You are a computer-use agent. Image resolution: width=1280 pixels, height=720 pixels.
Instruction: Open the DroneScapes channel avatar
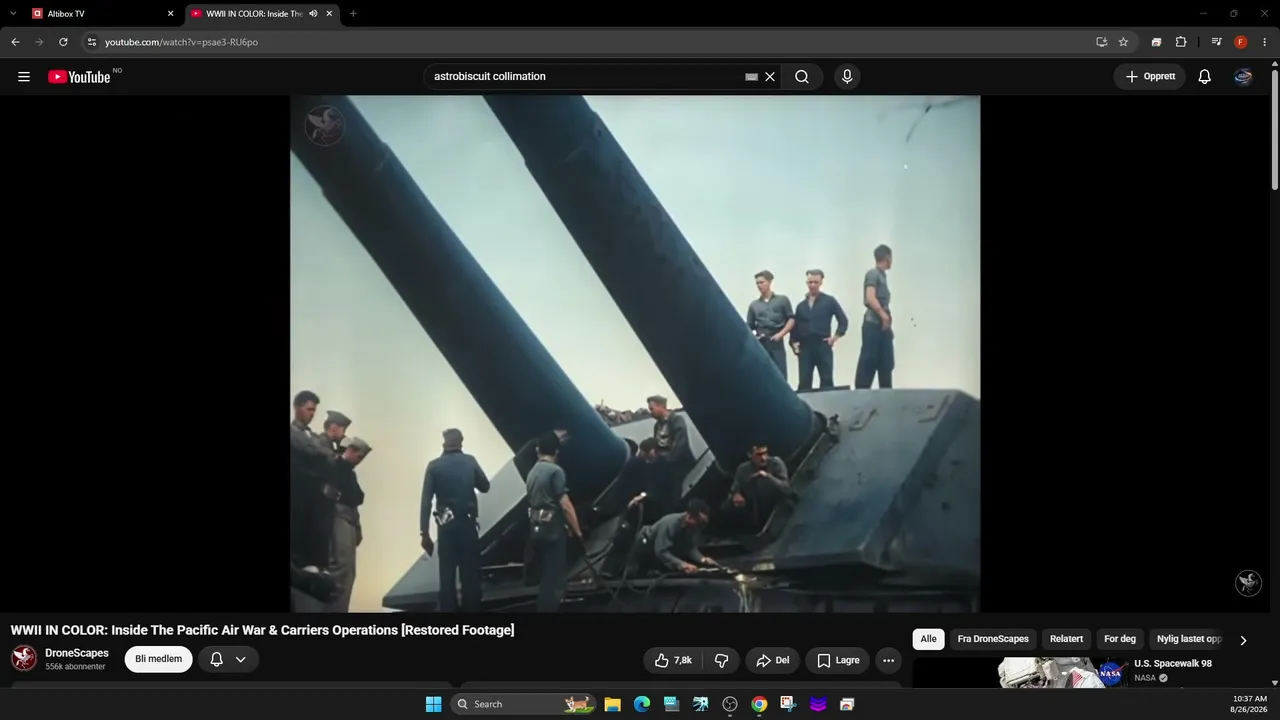(24, 658)
